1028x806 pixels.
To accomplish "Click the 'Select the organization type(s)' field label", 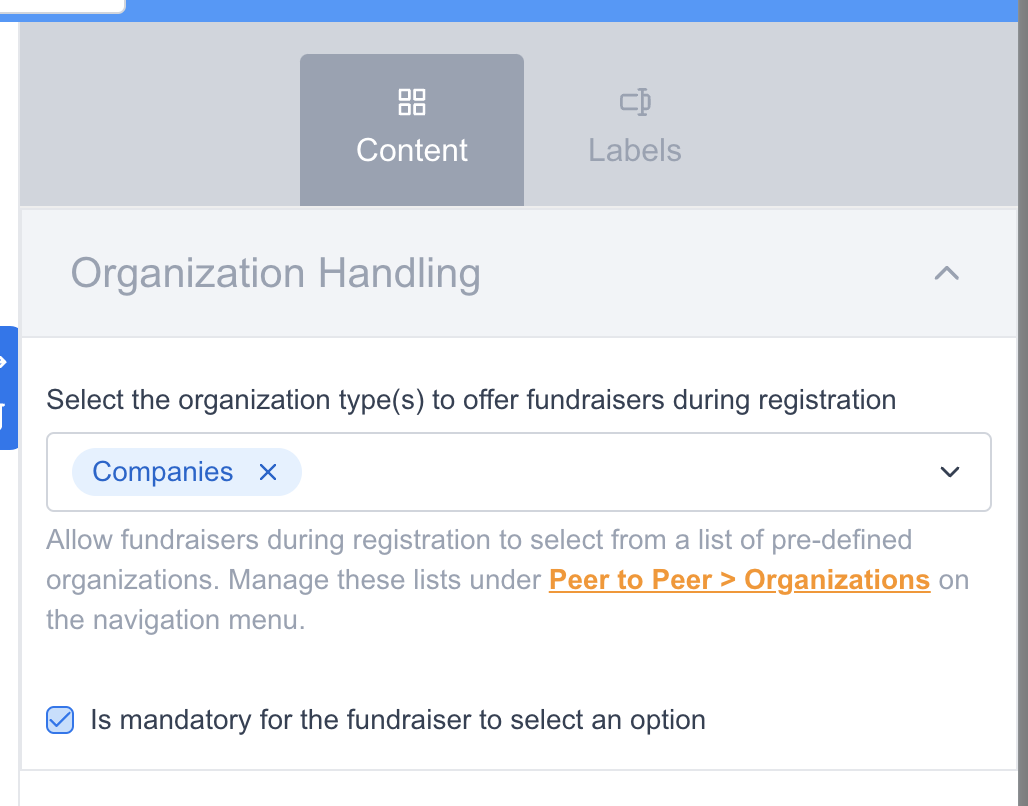I will 471,400.
